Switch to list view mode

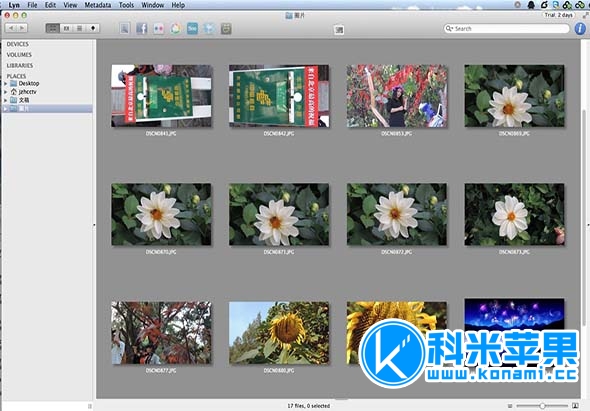(x=79, y=28)
